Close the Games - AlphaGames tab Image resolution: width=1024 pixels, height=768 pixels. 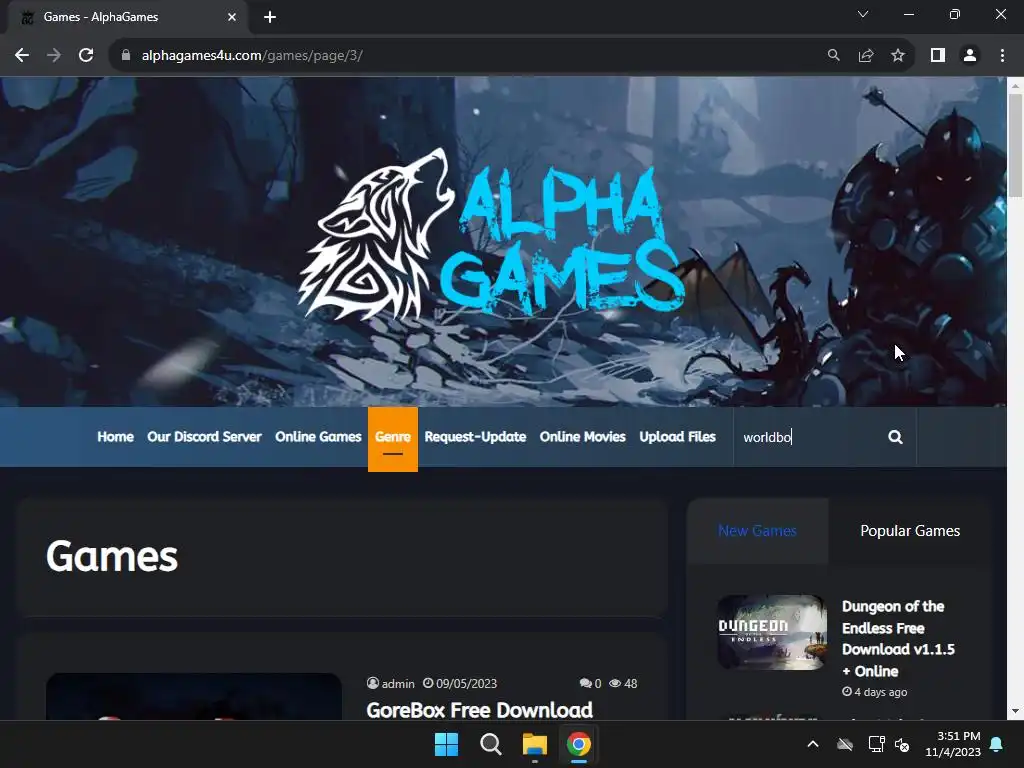tap(232, 17)
